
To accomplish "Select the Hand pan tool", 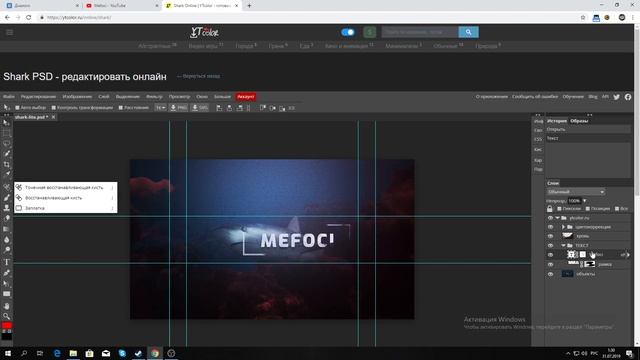I will pyautogui.click(x=7, y=306).
